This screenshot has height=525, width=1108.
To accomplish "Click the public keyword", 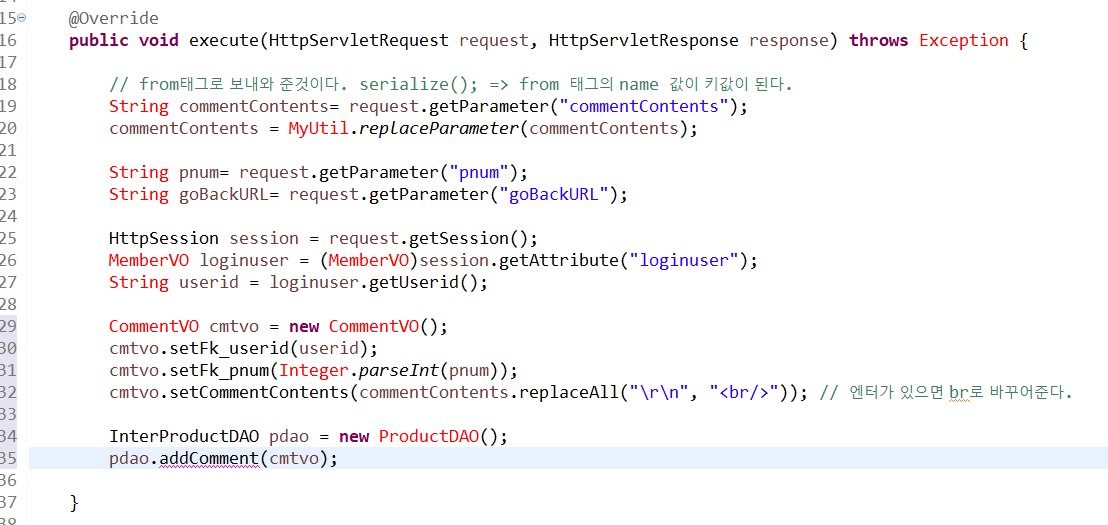I will (x=99, y=40).
